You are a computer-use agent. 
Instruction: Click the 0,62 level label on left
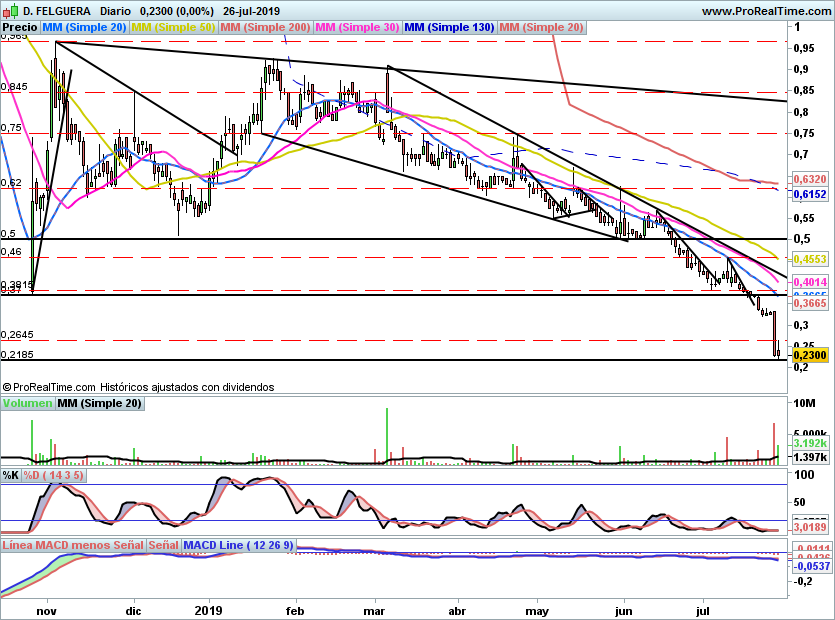pos(11,183)
